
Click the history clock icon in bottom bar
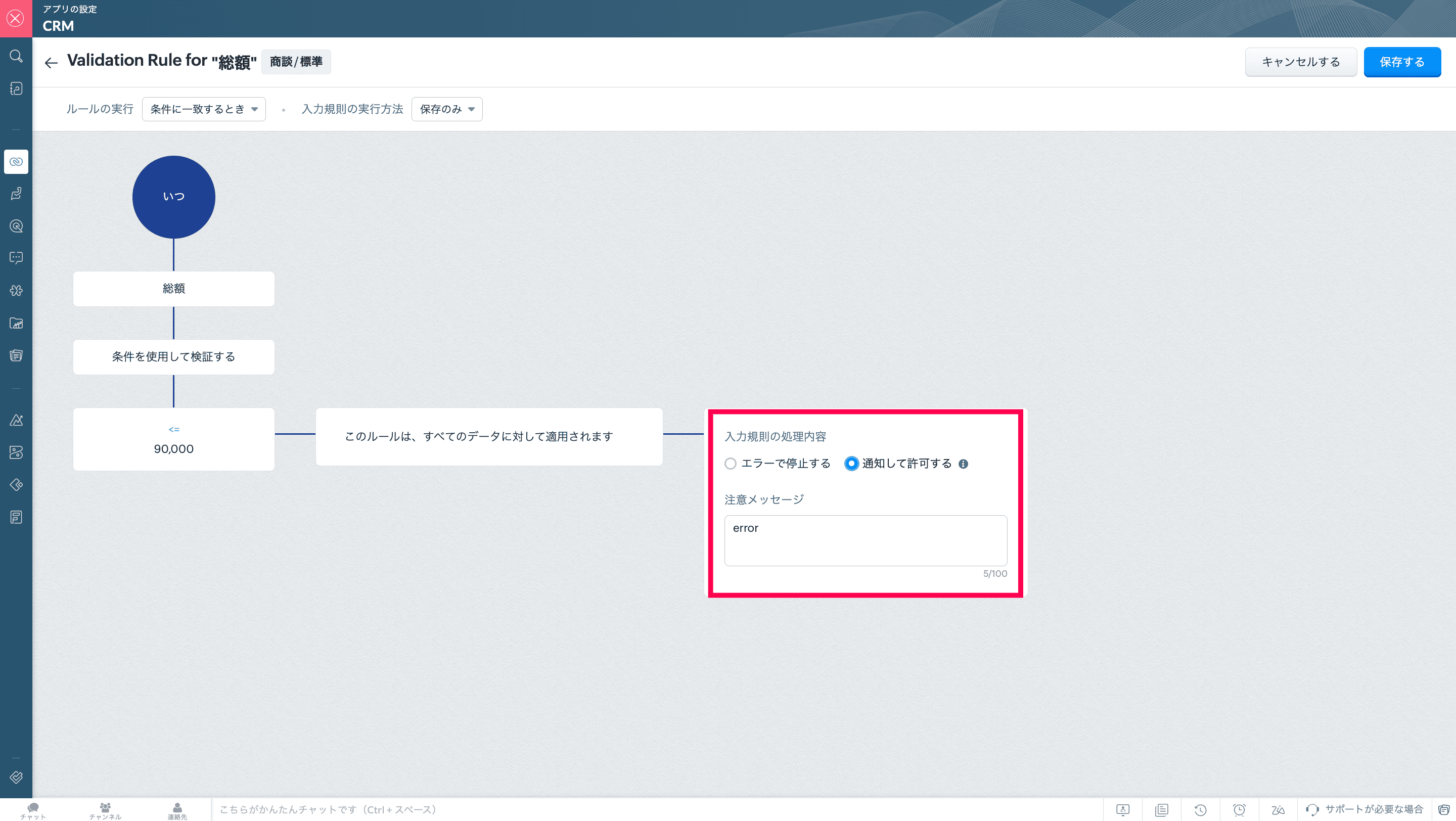pos(1201,810)
